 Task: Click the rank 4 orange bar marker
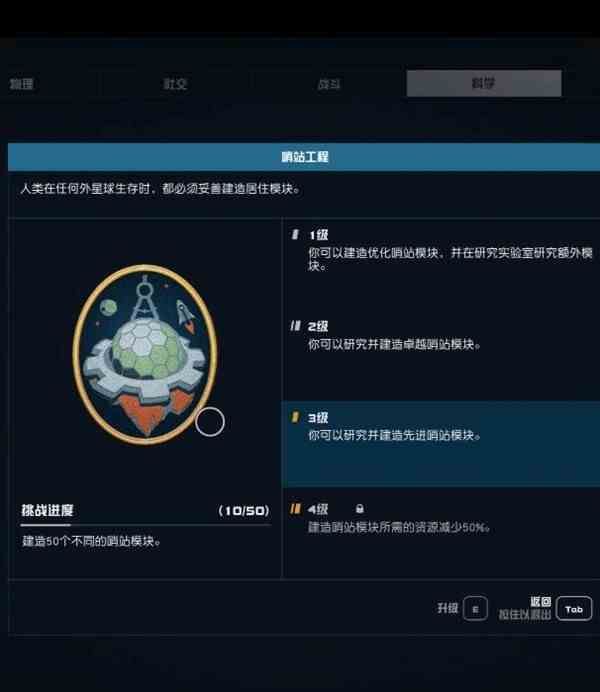pyautogui.click(x=296, y=509)
